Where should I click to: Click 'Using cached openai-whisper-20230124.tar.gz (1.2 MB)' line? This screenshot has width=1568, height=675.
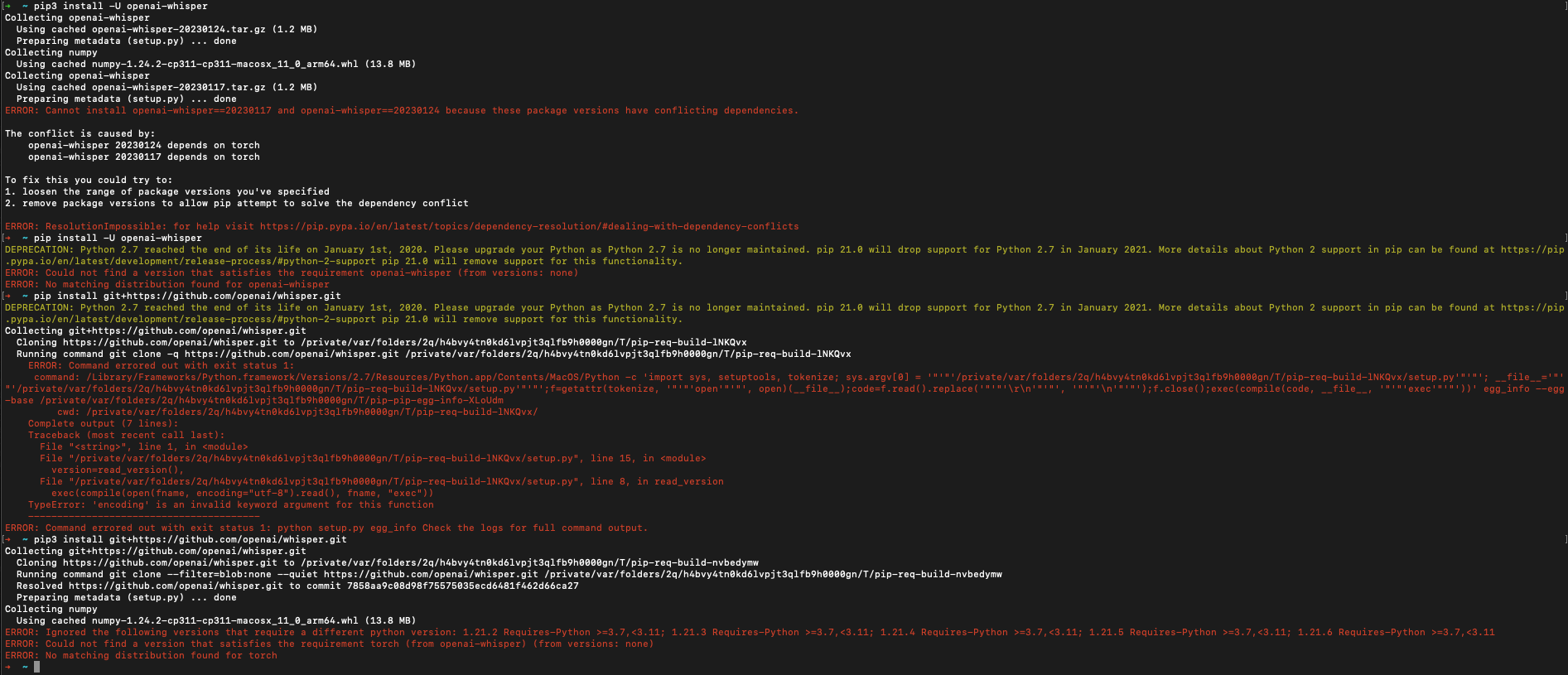click(x=166, y=29)
